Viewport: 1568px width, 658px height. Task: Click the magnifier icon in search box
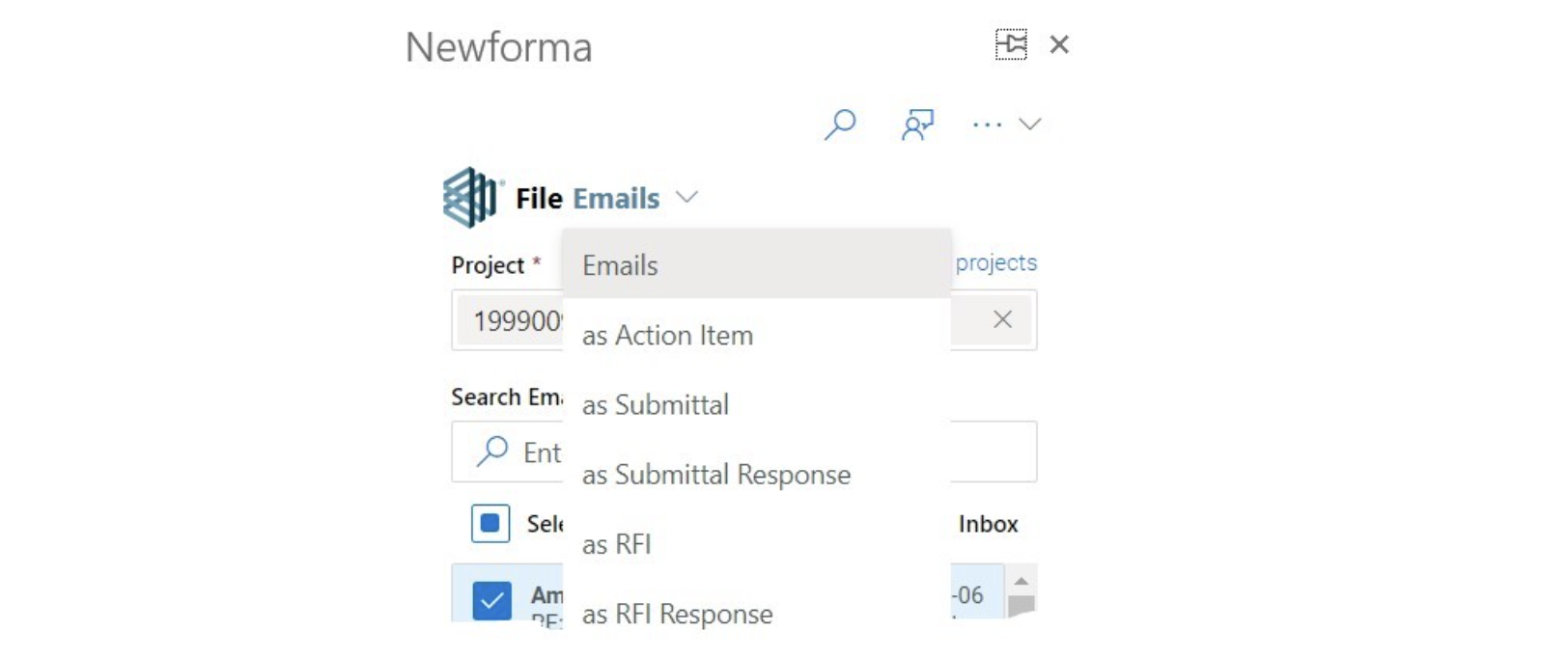pyautogui.click(x=492, y=452)
